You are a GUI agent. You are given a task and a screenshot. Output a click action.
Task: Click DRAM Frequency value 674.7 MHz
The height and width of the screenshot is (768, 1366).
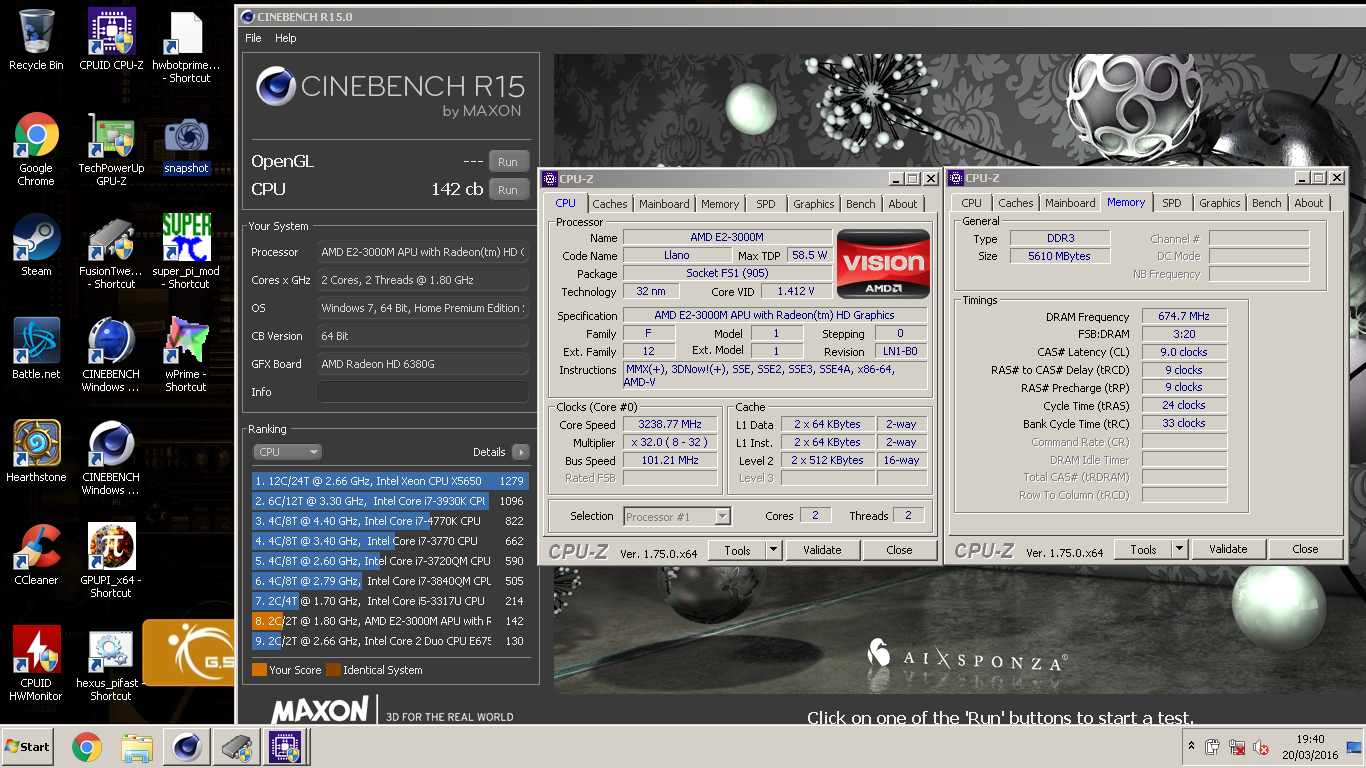(x=1185, y=316)
